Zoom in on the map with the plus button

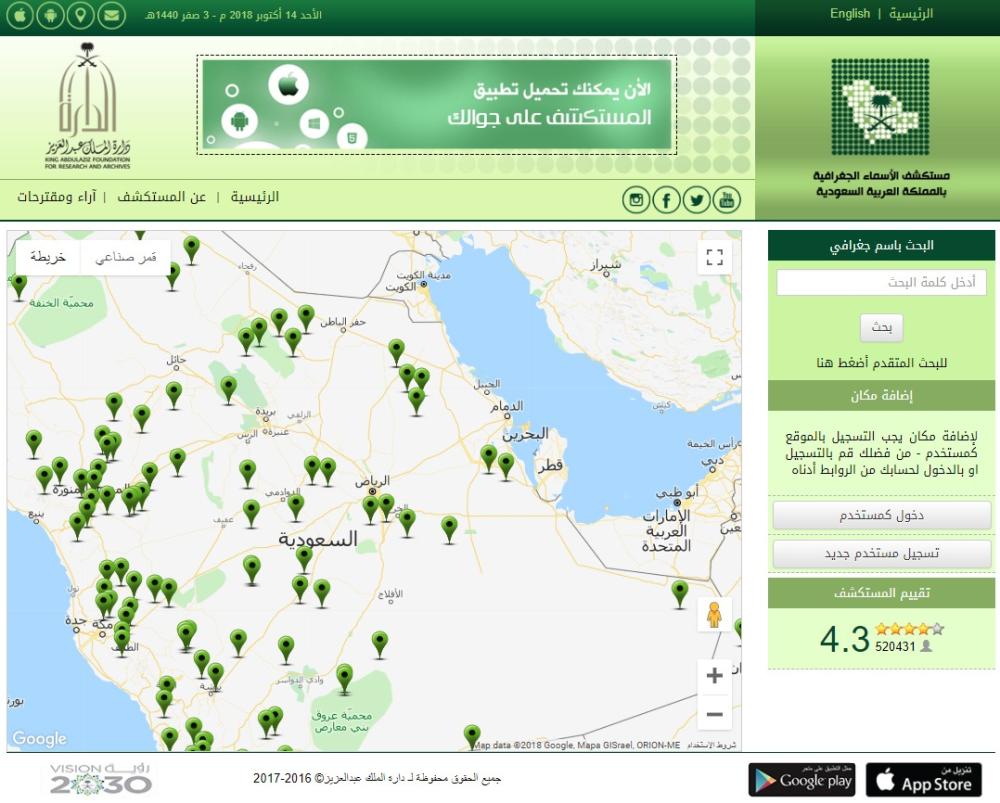click(714, 676)
